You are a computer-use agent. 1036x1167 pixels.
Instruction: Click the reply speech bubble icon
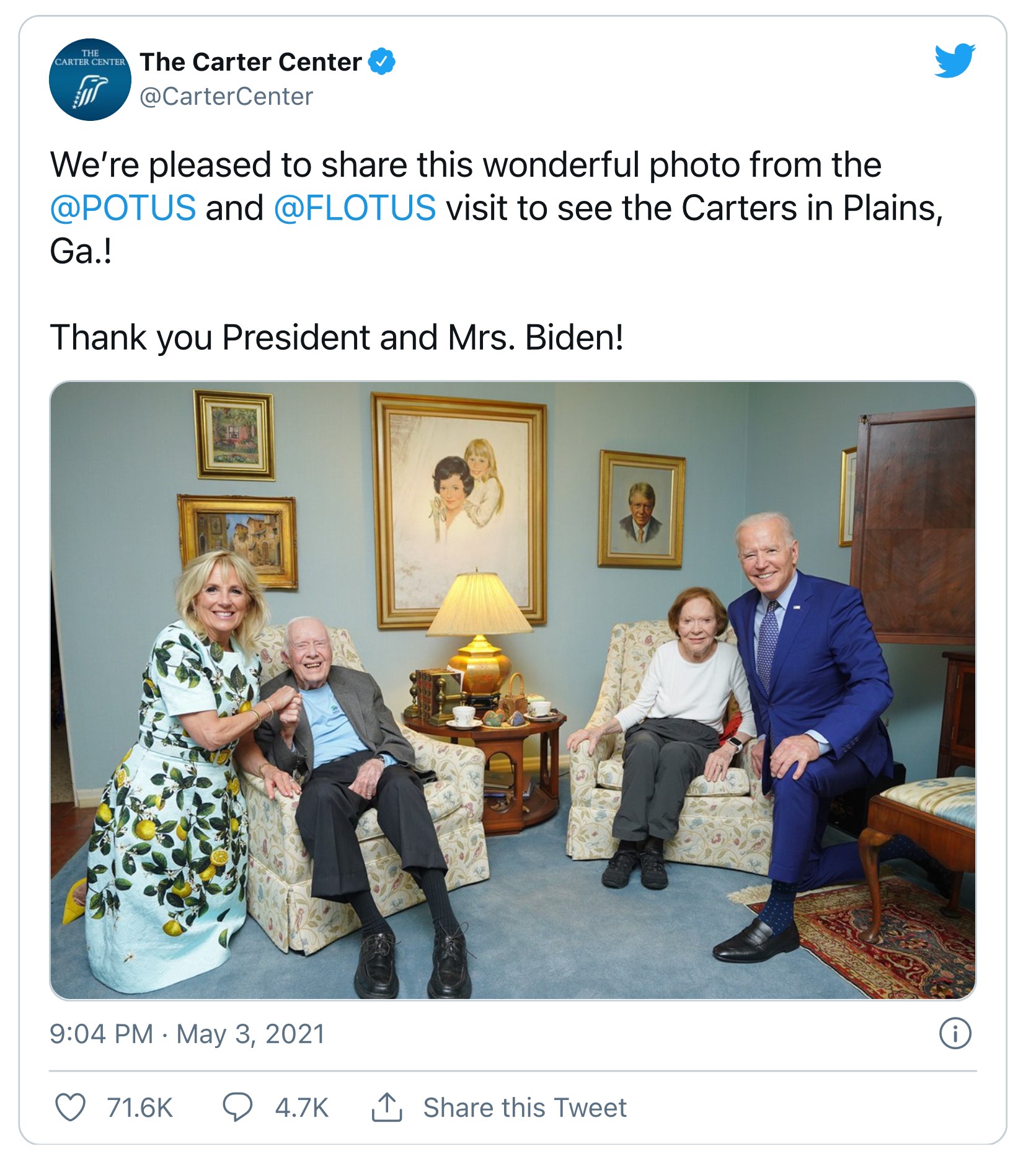click(x=237, y=1107)
